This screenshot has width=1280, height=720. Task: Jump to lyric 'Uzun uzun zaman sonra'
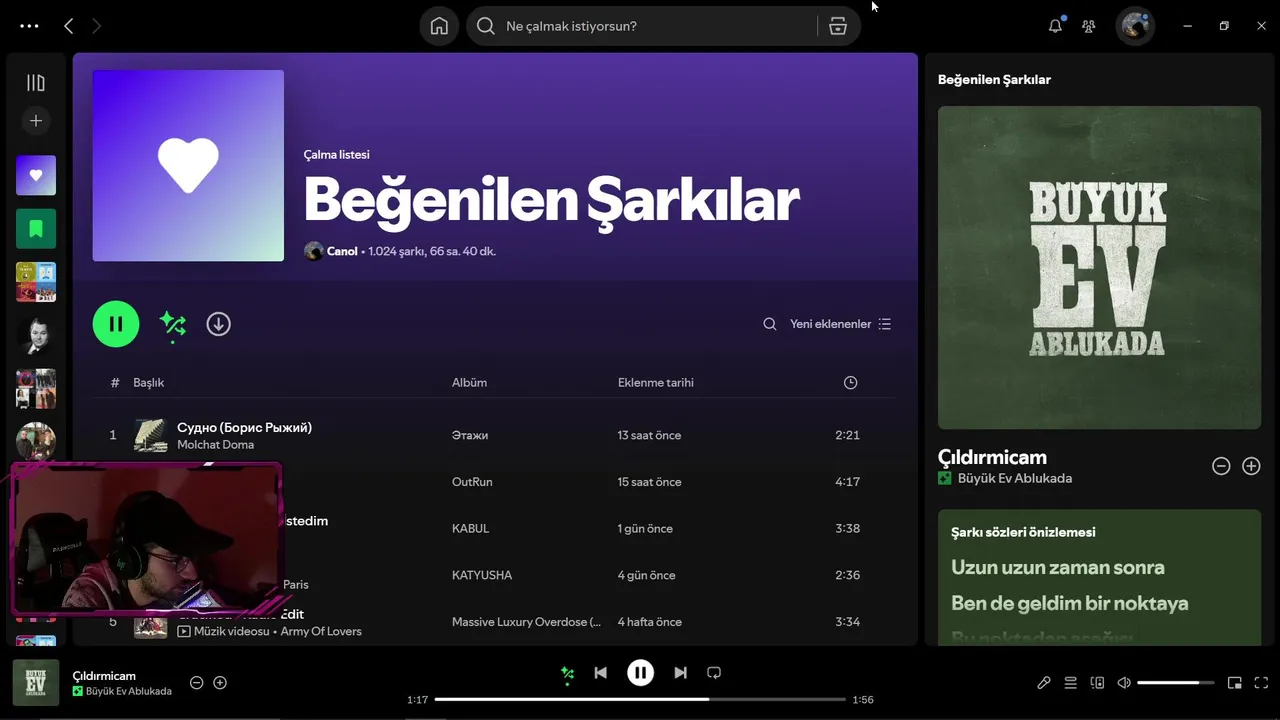pos(1057,567)
